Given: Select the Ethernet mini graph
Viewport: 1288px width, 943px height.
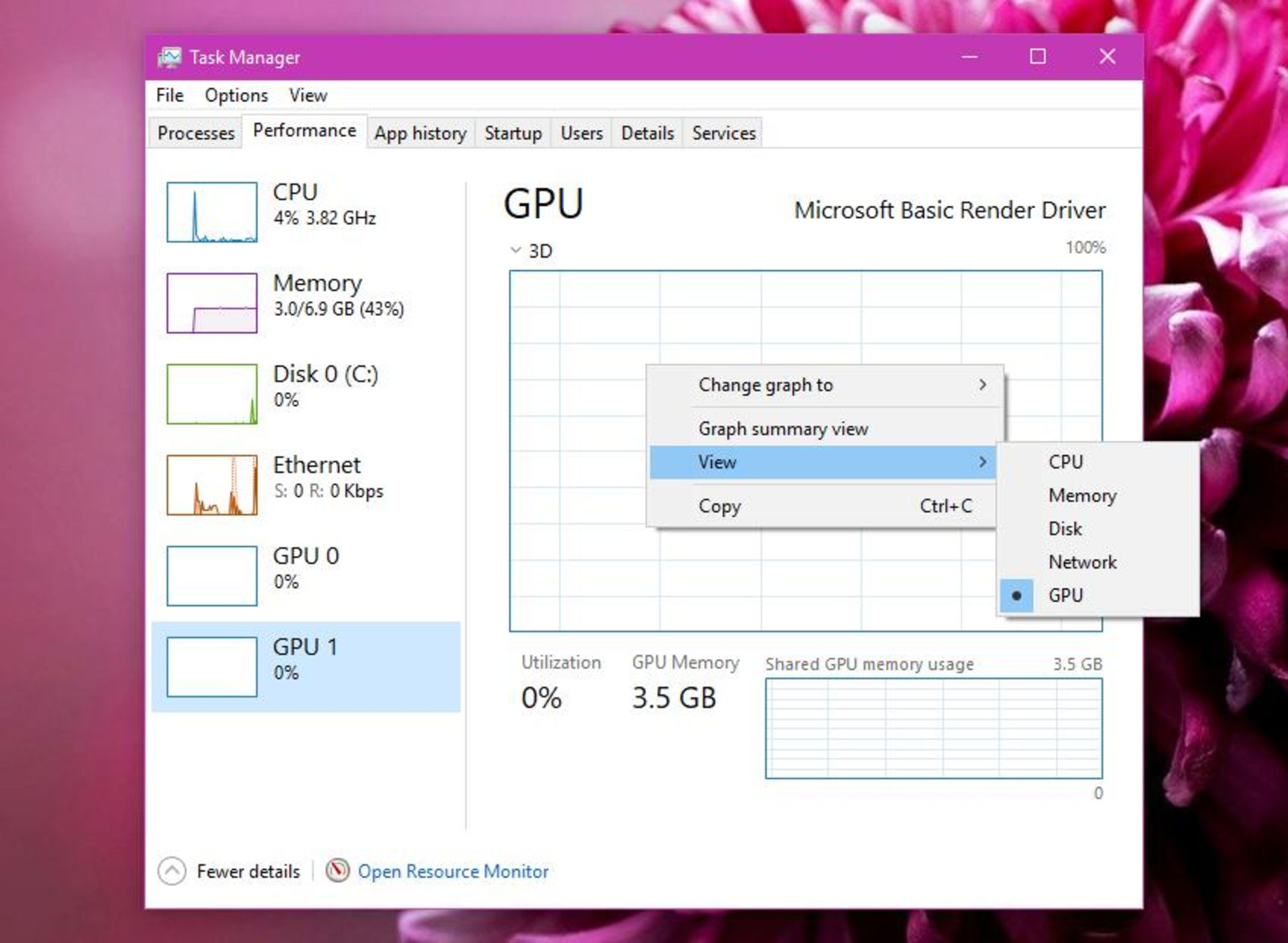Looking at the screenshot, I should 212,485.
